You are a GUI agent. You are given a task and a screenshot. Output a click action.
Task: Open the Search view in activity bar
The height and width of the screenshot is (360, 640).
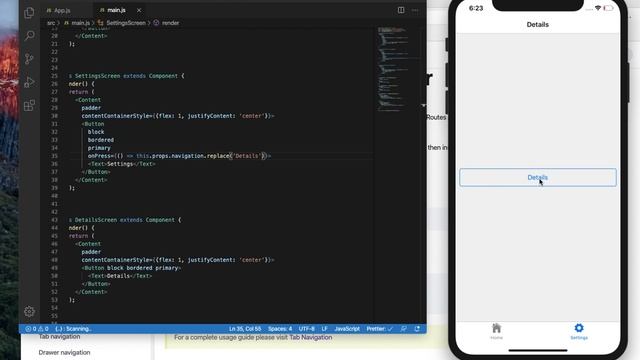[x=29, y=36]
